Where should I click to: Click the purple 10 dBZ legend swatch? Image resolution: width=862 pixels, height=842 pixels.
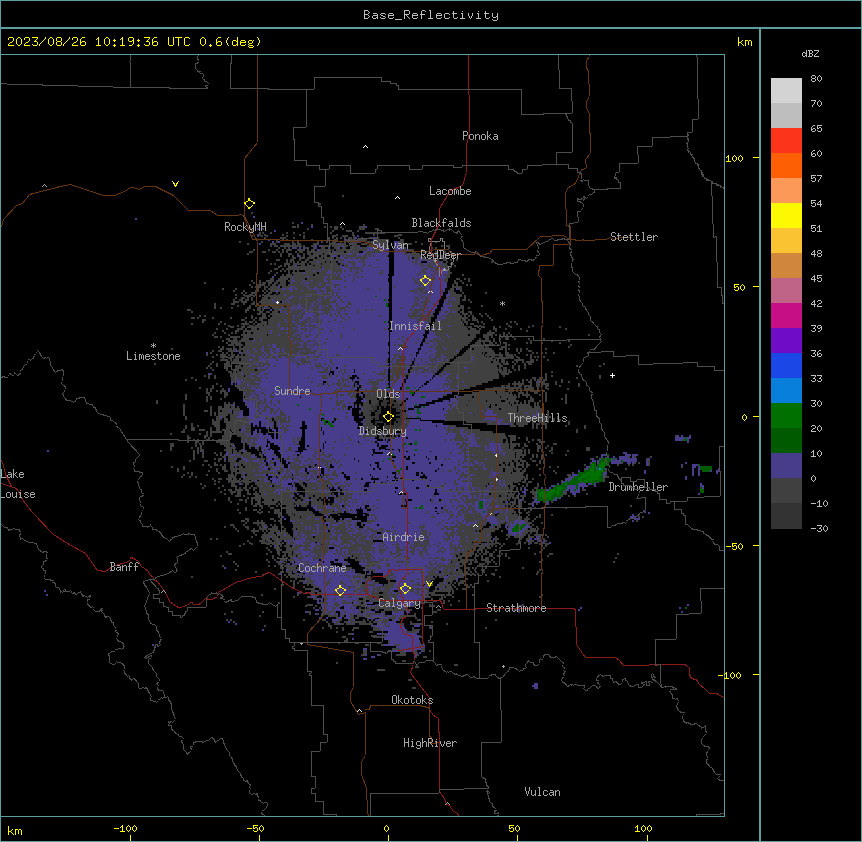pos(786,466)
